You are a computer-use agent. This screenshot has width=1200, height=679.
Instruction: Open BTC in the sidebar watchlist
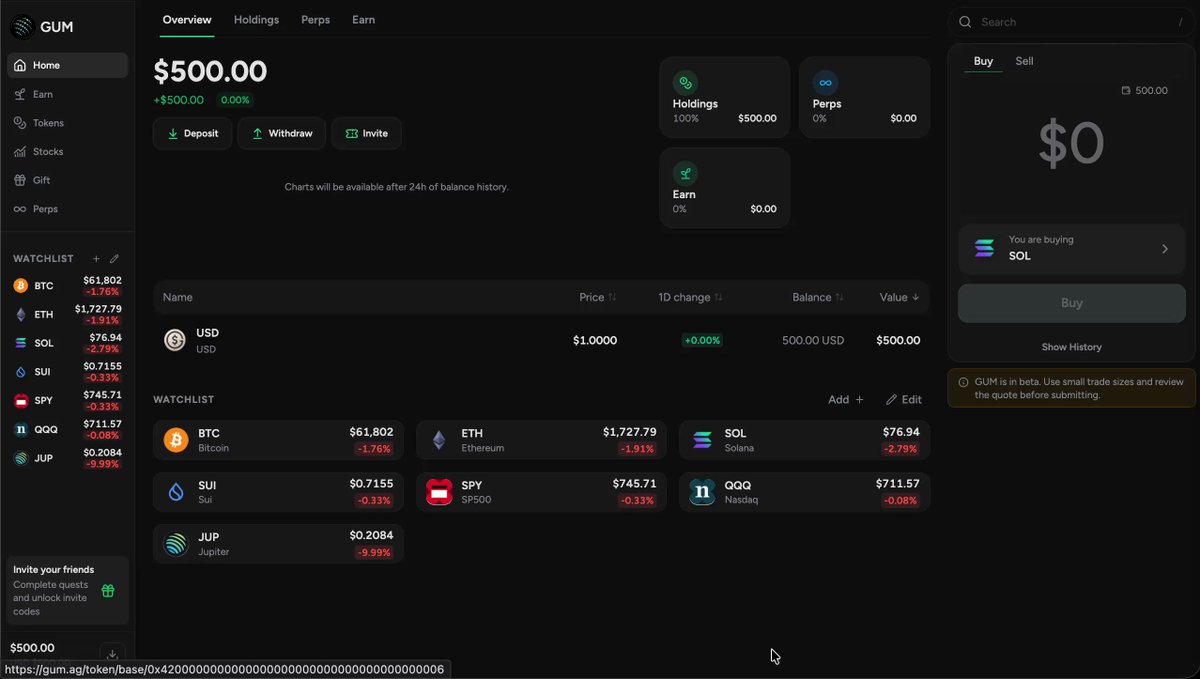coord(67,286)
